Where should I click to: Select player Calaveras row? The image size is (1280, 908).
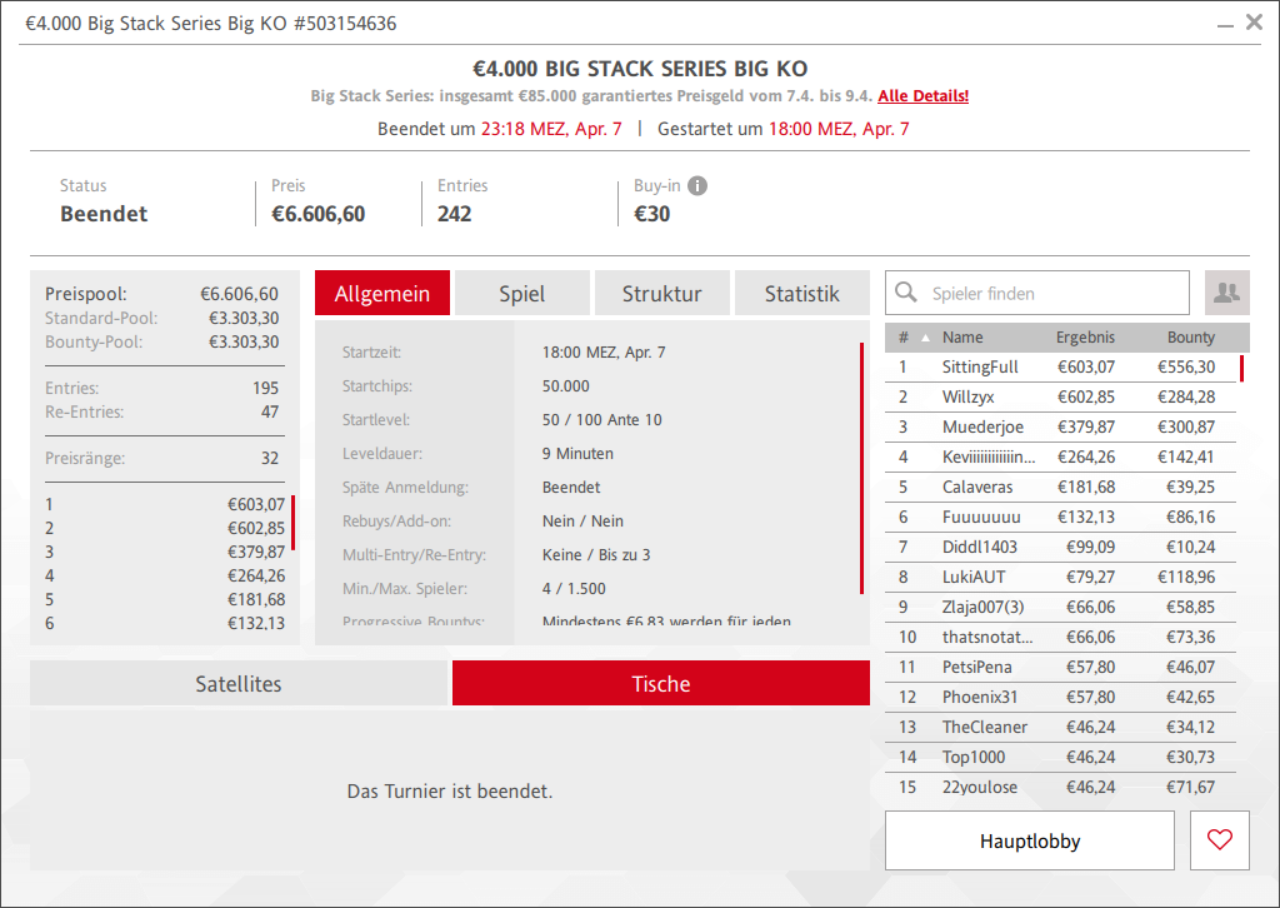click(1061, 487)
